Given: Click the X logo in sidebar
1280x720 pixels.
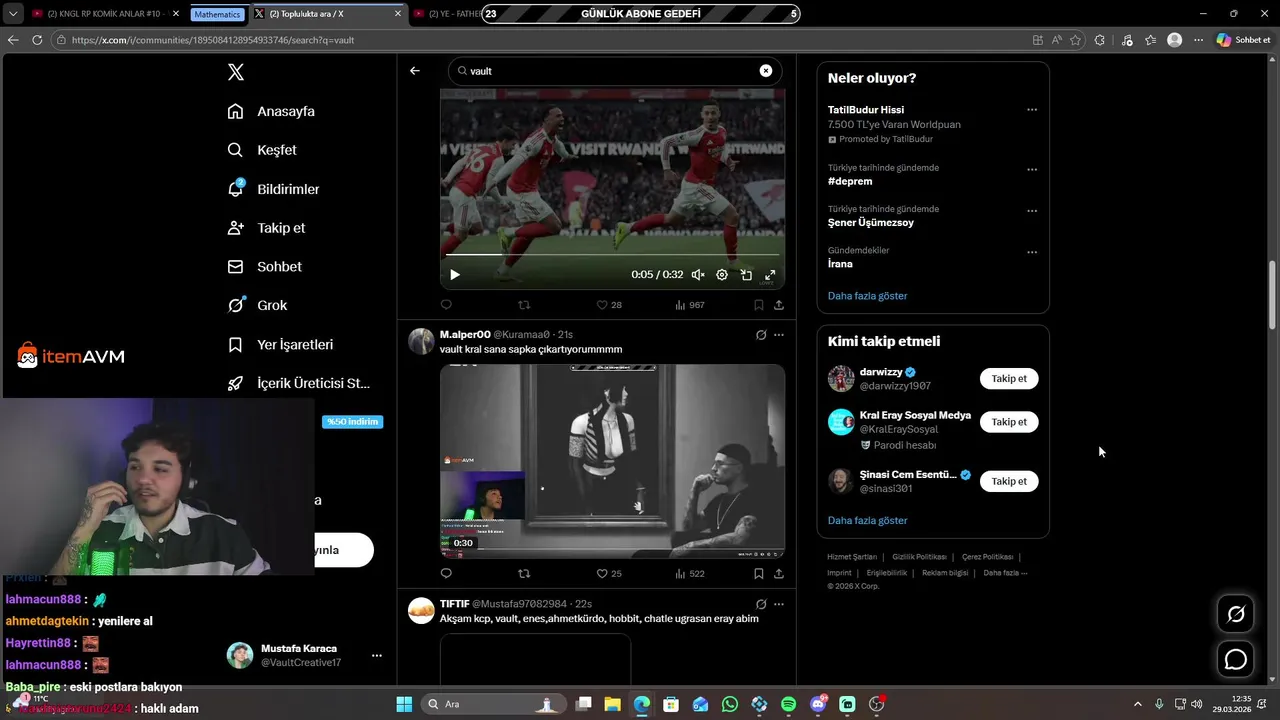Looking at the screenshot, I should tap(236, 72).
